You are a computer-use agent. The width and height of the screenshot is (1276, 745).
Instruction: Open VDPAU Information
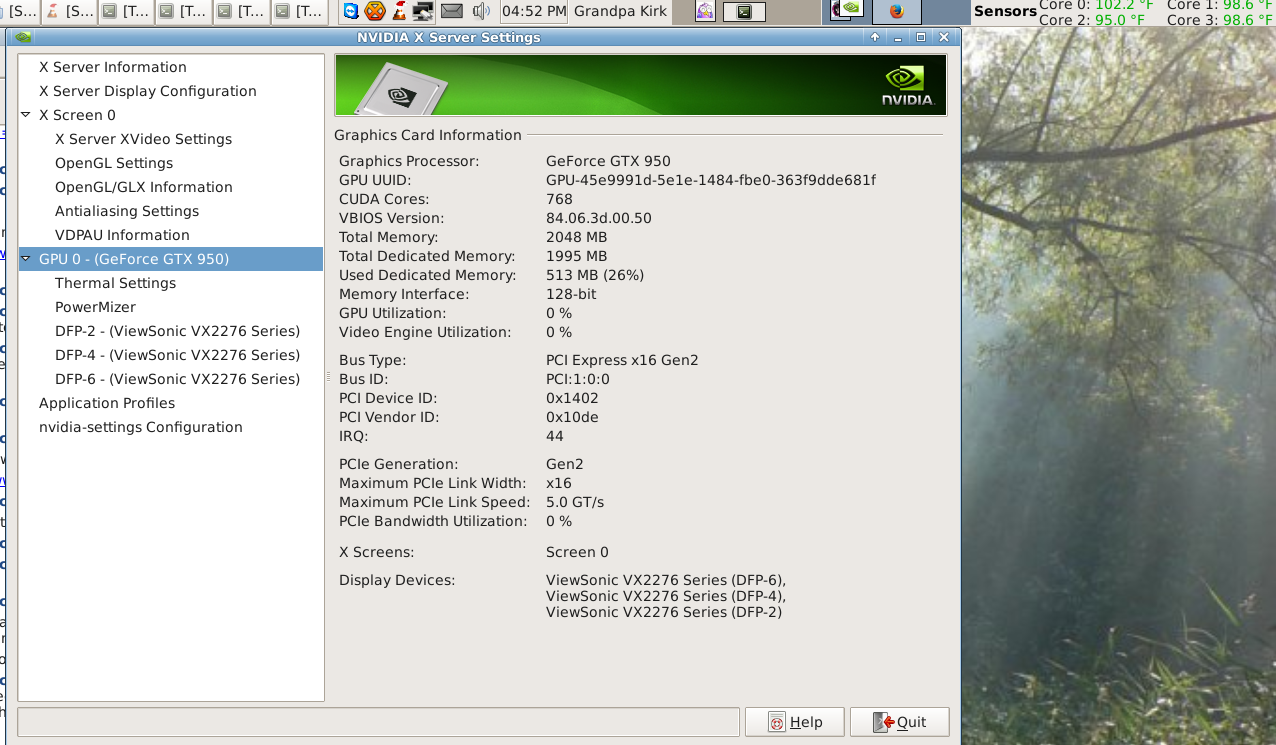[122, 235]
